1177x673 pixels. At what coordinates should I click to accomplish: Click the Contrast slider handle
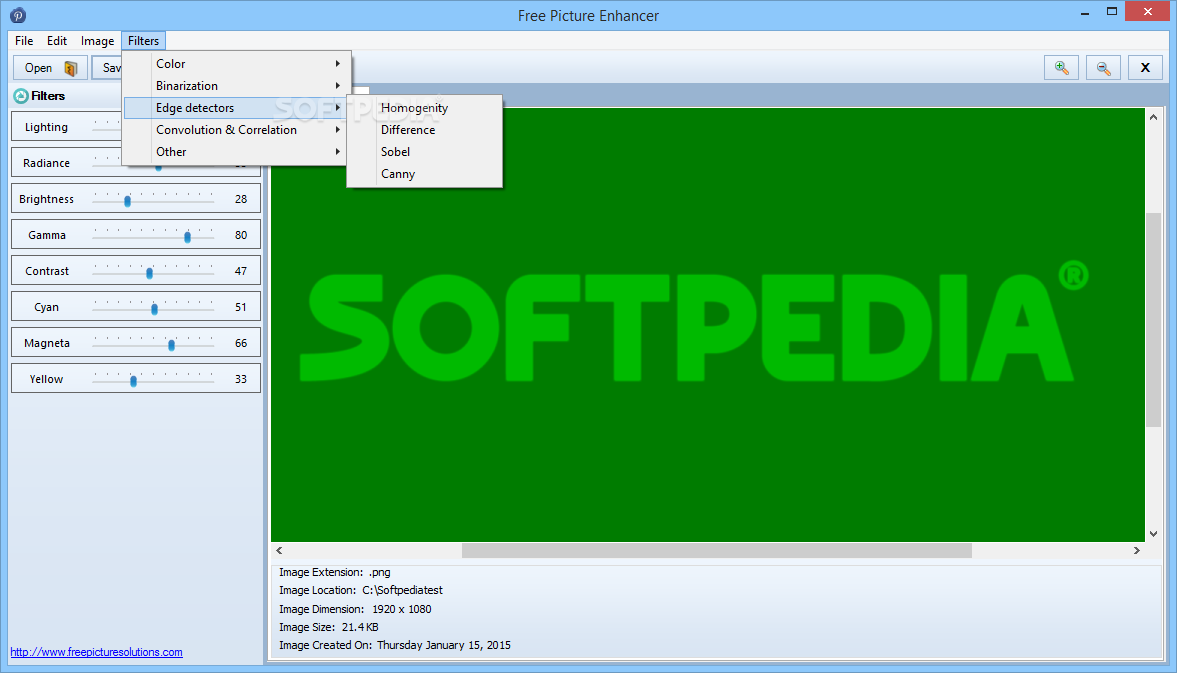(x=149, y=273)
